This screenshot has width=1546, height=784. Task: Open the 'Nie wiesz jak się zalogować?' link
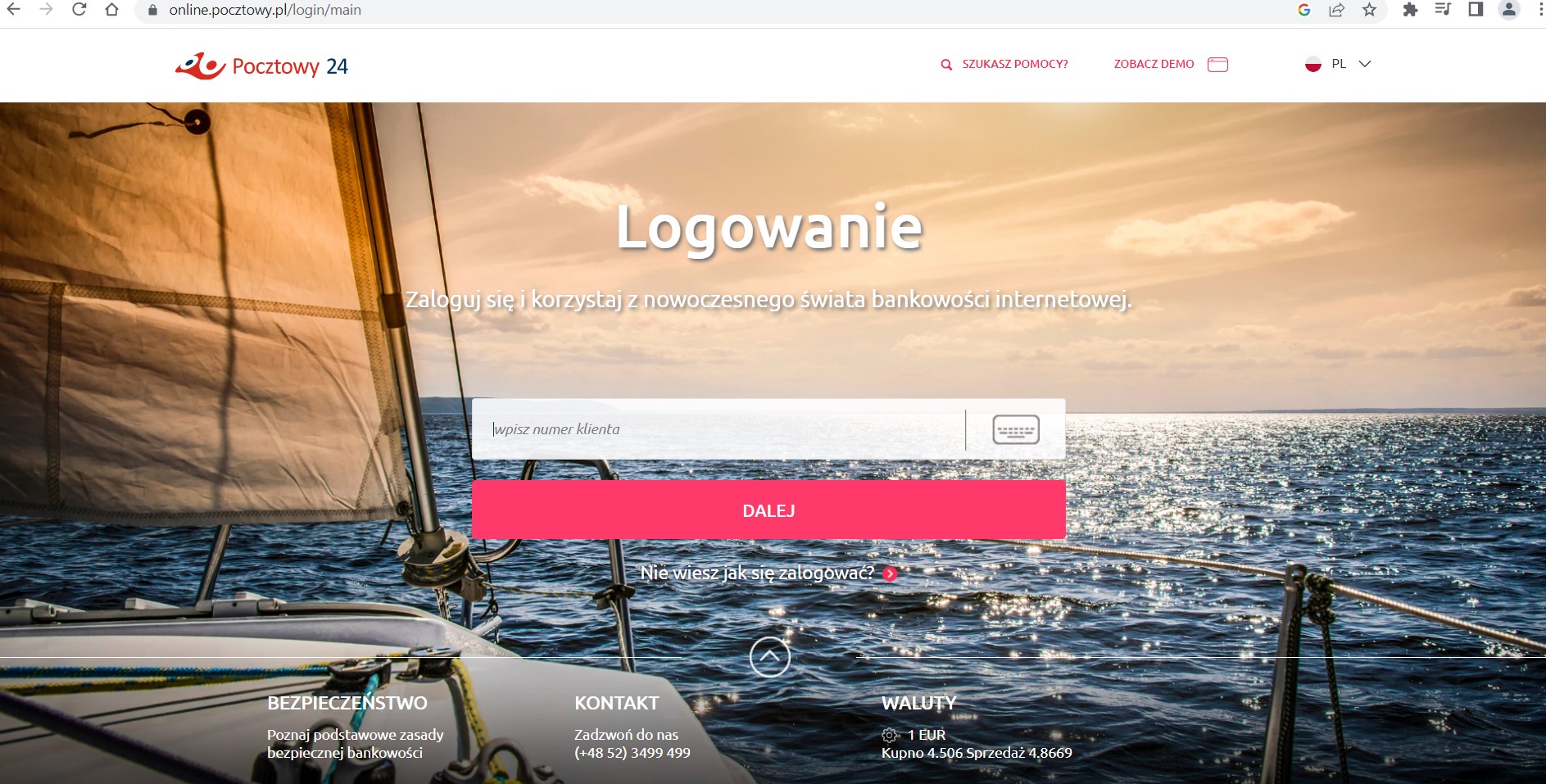757,573
